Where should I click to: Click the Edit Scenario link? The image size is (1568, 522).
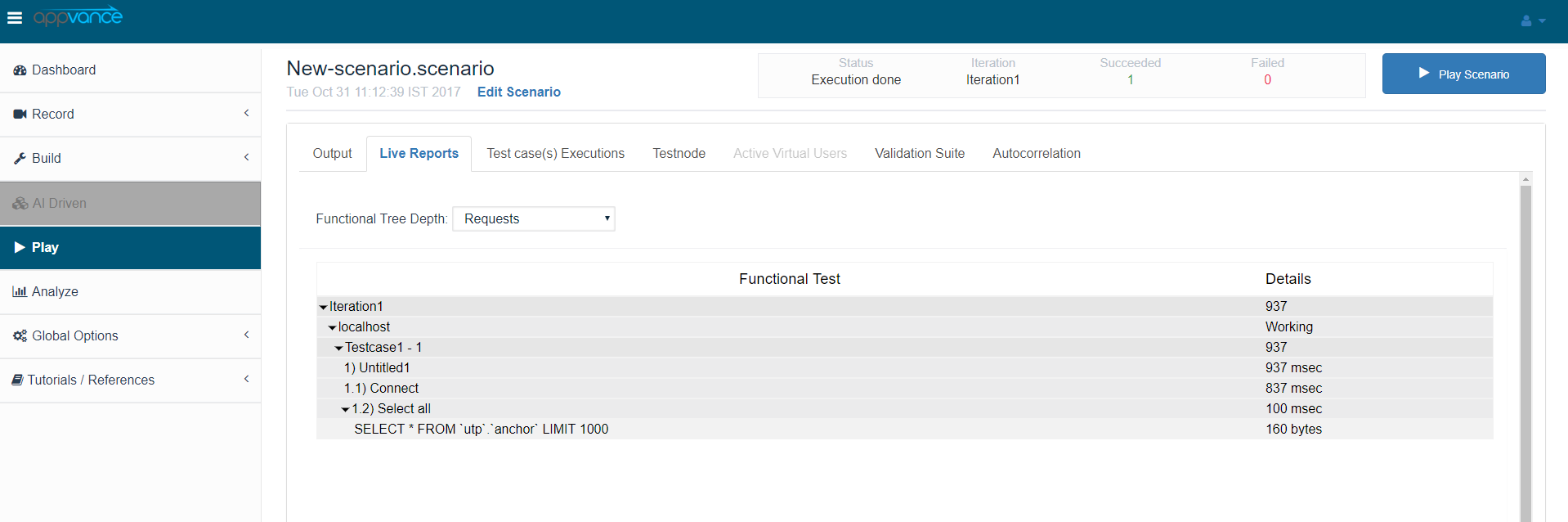(519, 92)
